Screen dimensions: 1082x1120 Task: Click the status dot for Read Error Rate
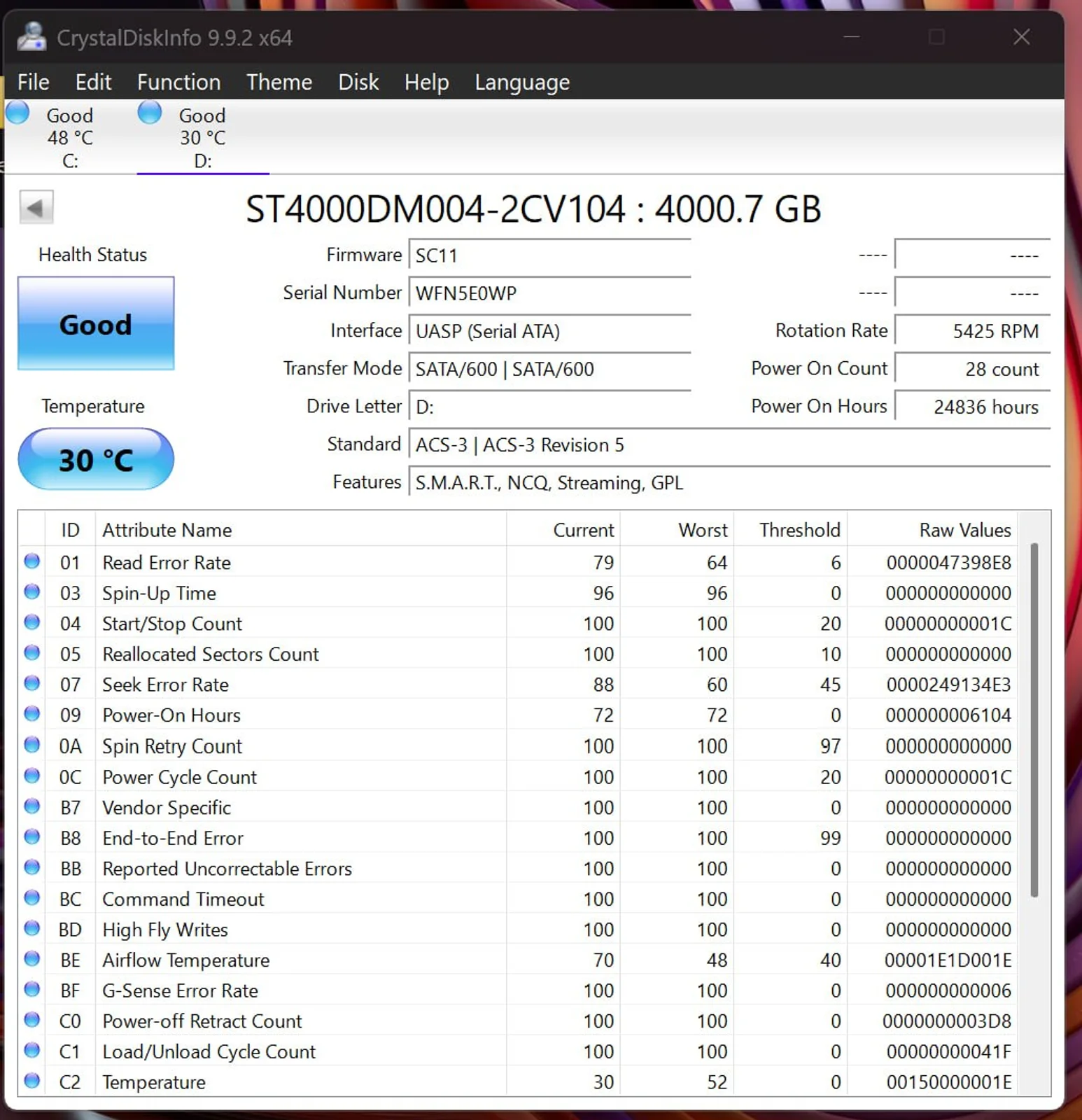click(x=32, y=561)
